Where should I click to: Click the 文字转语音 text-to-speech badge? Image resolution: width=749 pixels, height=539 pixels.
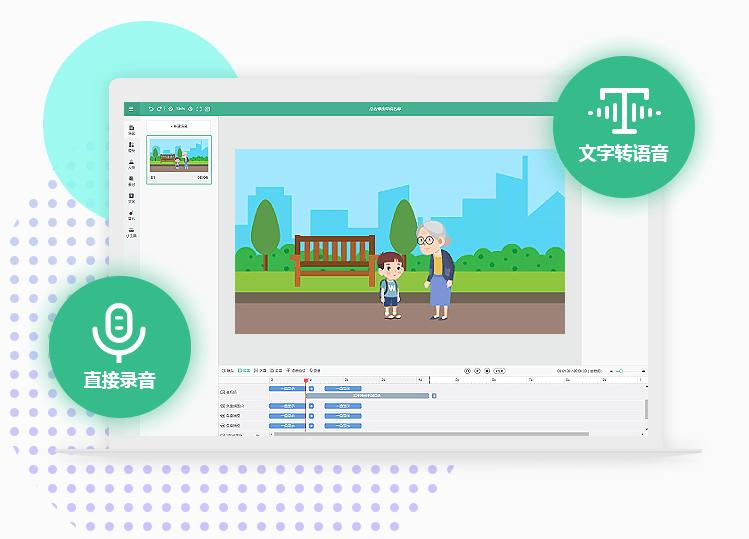coord(624,127)
